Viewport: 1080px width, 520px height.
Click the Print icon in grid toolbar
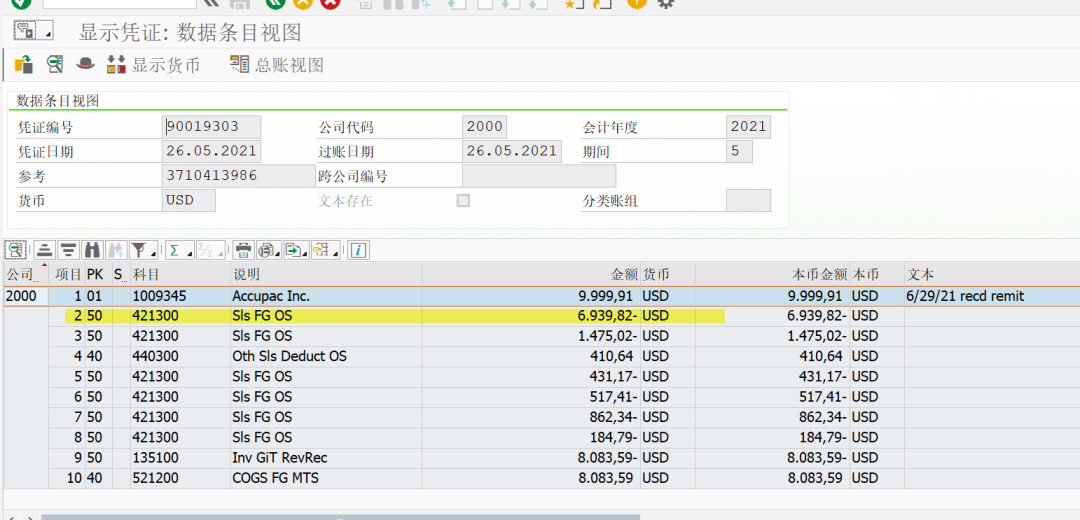[243, 249]
